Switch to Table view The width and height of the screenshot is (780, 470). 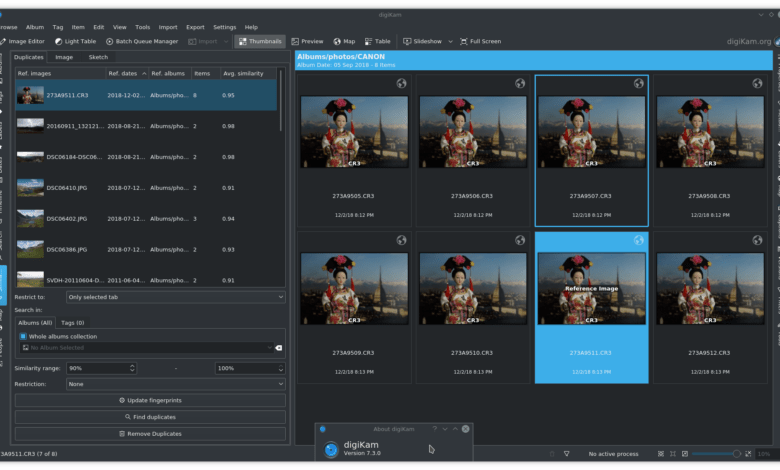(x=378, y=41)
